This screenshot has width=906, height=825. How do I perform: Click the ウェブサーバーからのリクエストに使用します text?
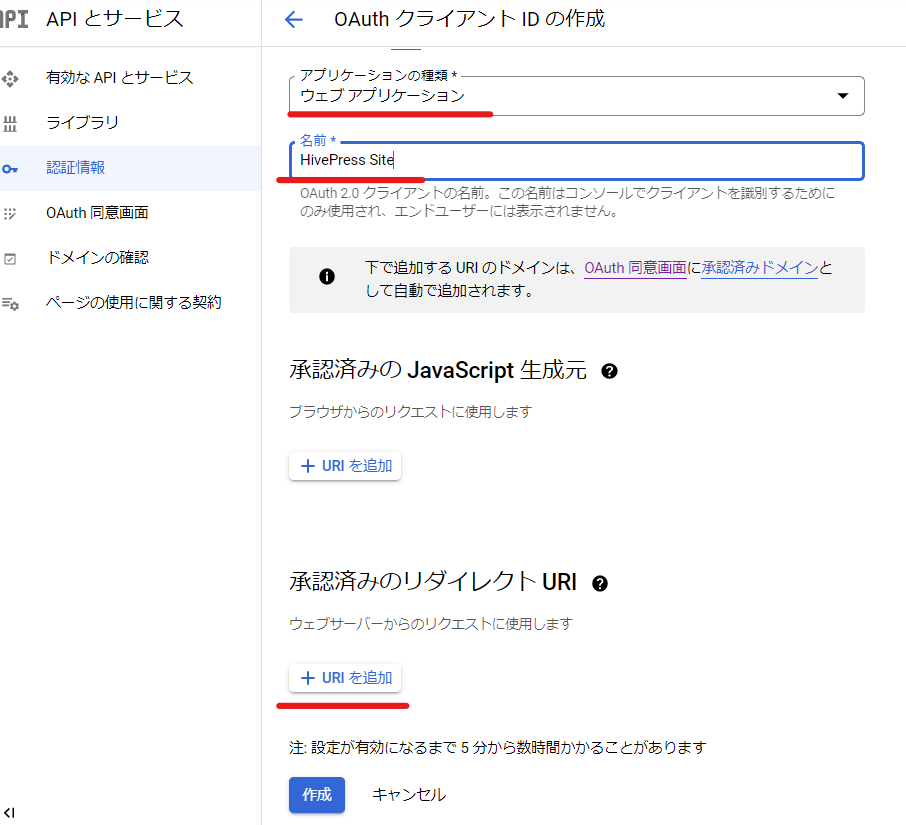(430, 624)
